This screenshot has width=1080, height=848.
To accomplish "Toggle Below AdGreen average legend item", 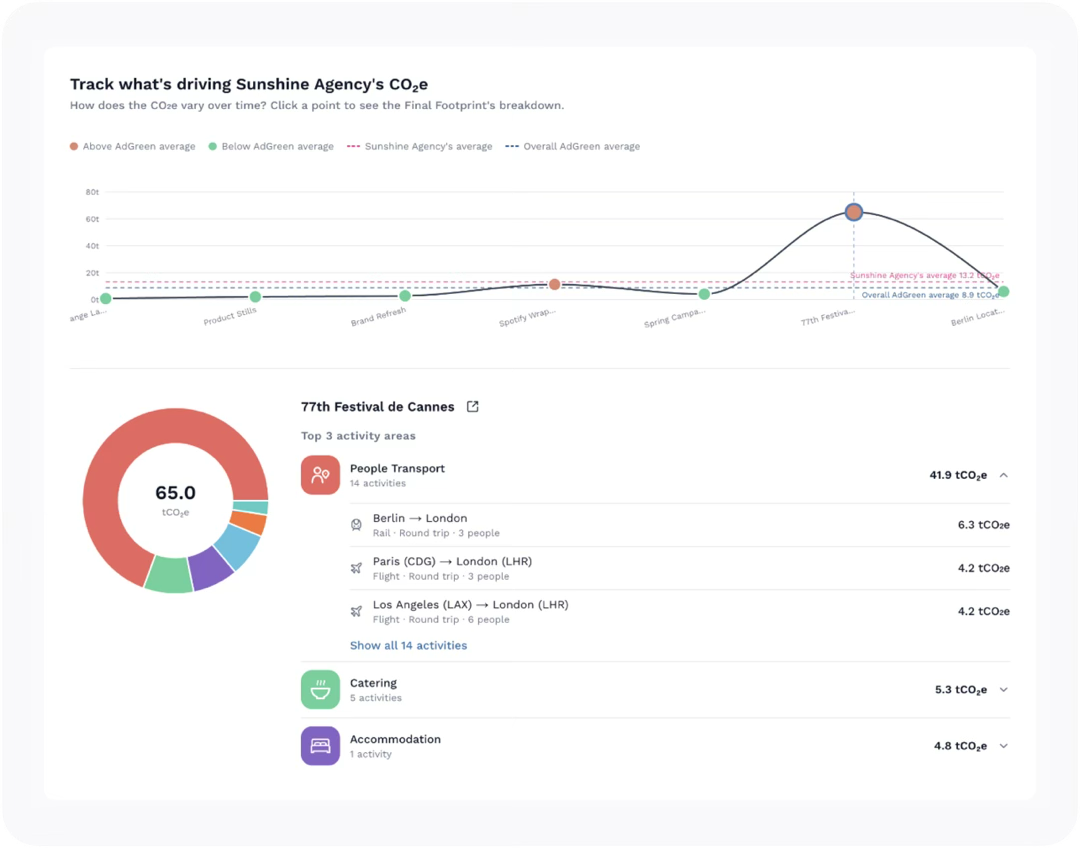I will tap(271, 146).
